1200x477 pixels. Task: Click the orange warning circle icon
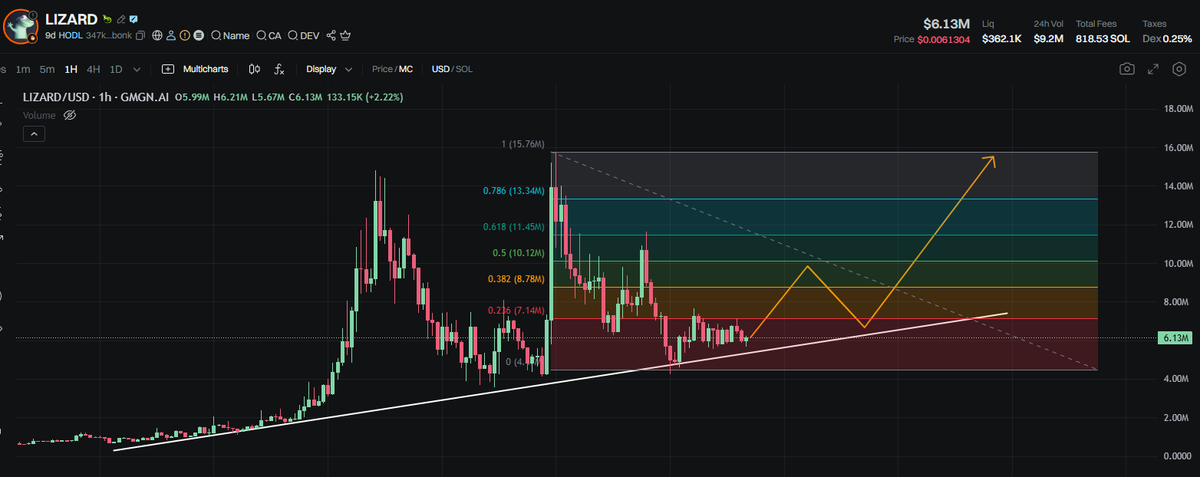(x=185, y=35)
